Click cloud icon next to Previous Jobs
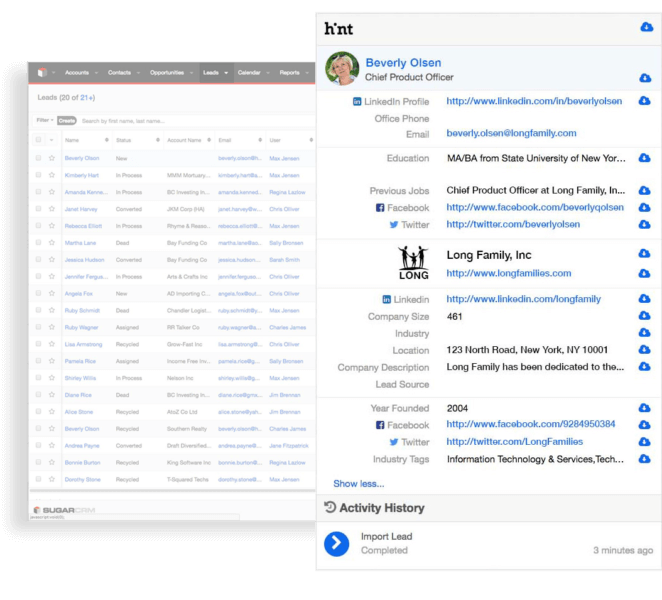The width and height of the screenshot is (662, 600). click(644, 190)
